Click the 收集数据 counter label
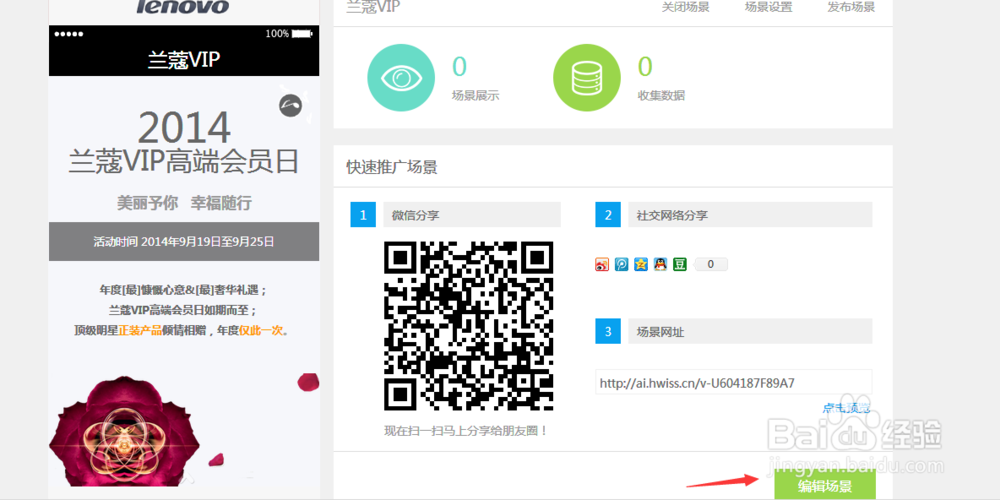This screenshot has height=500, width=1000. (661, 96)
